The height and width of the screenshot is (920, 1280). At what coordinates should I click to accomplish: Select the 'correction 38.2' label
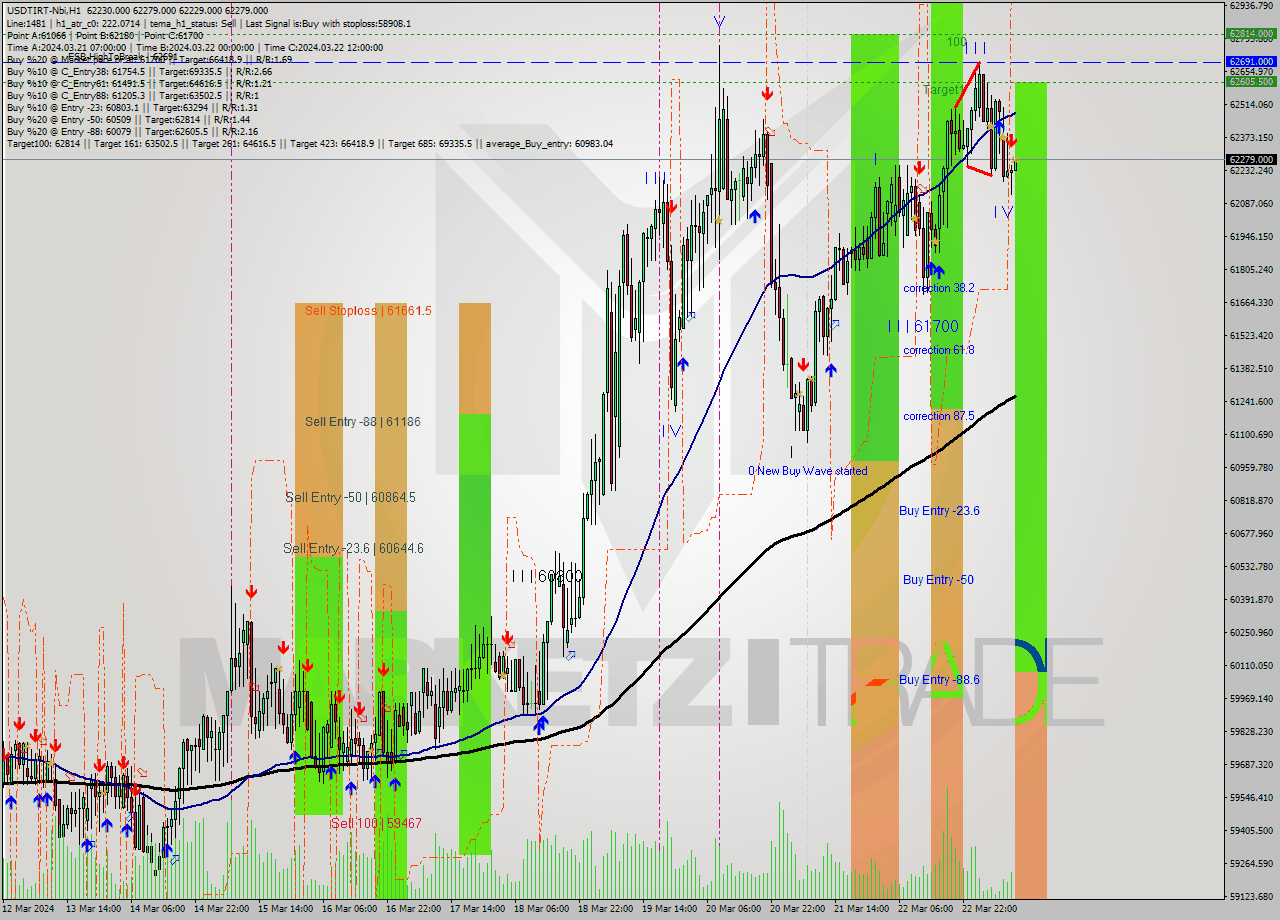[x=939, y=288]
